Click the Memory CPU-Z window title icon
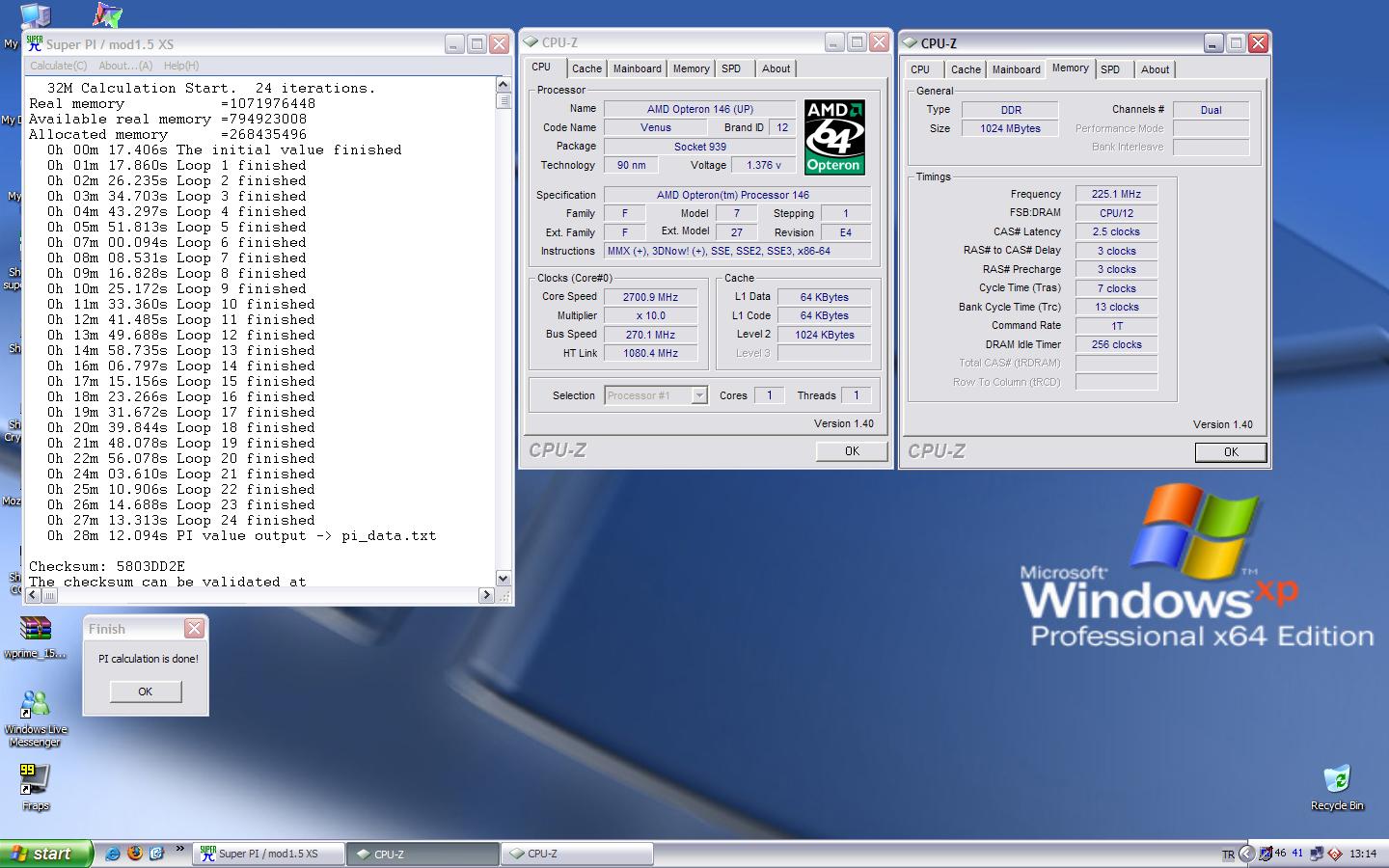The image size is (1389, 868). pos(910,43)
